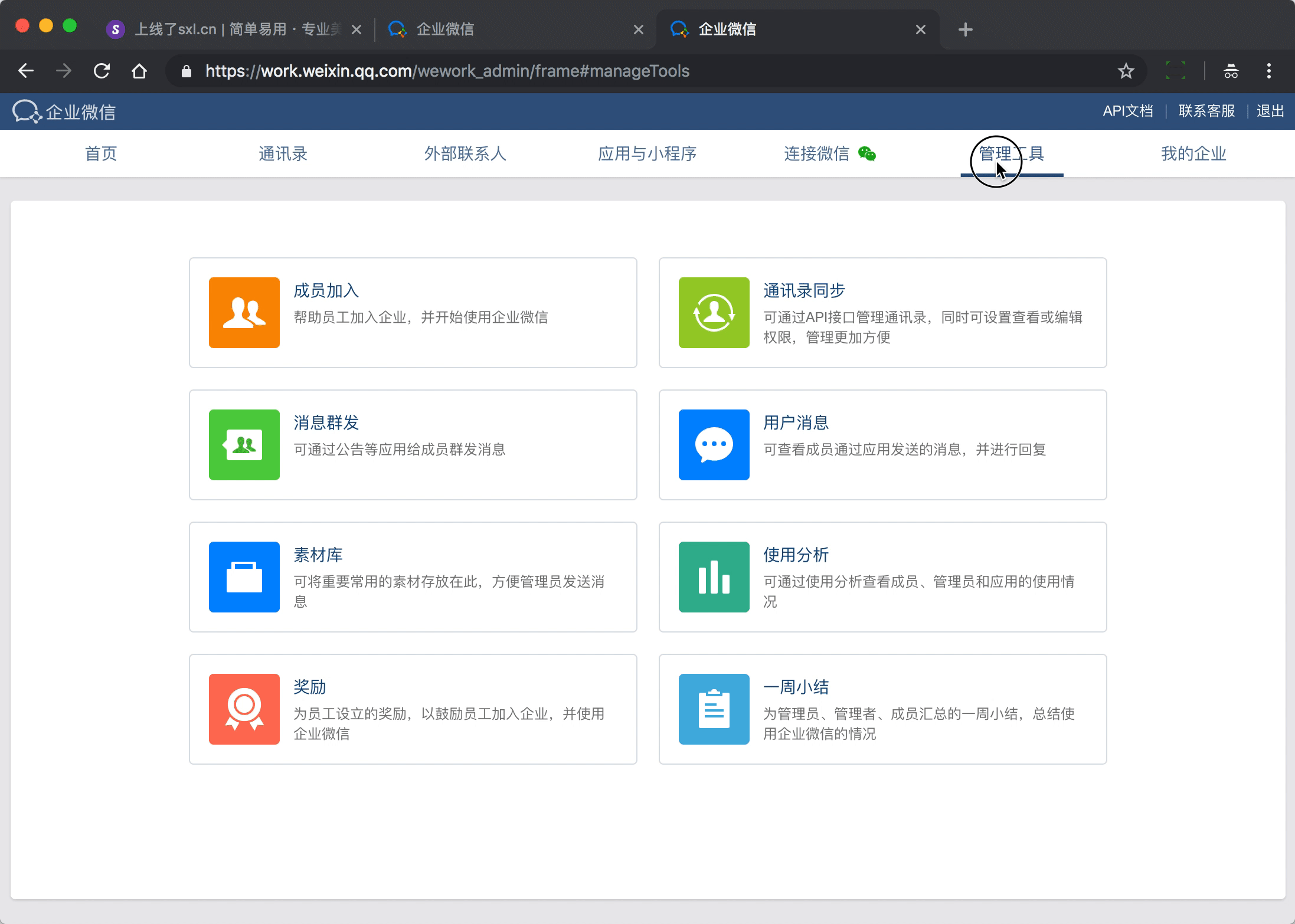Click the 素材库 title link
This screenshot has height=924, width=1295.
318,555
